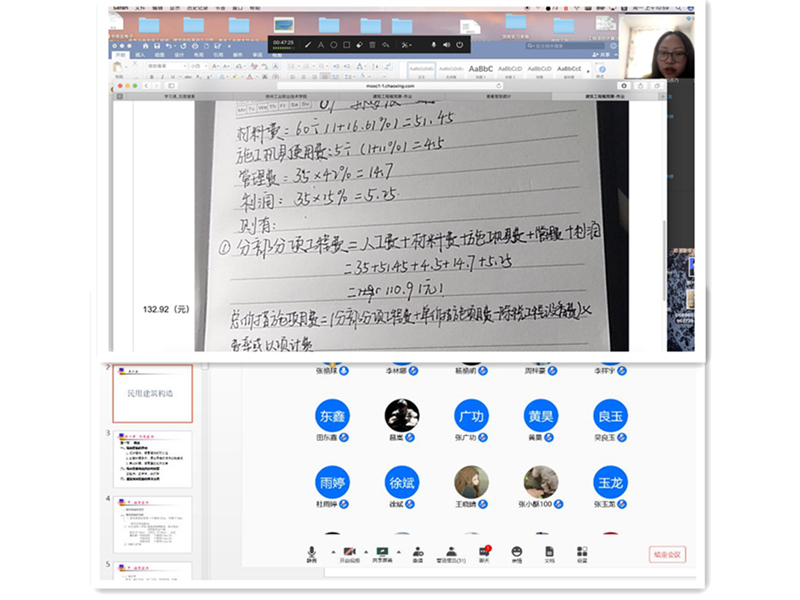Open the meeting settings icon
This screenshot has height=600, width=800.
(581, 552)
